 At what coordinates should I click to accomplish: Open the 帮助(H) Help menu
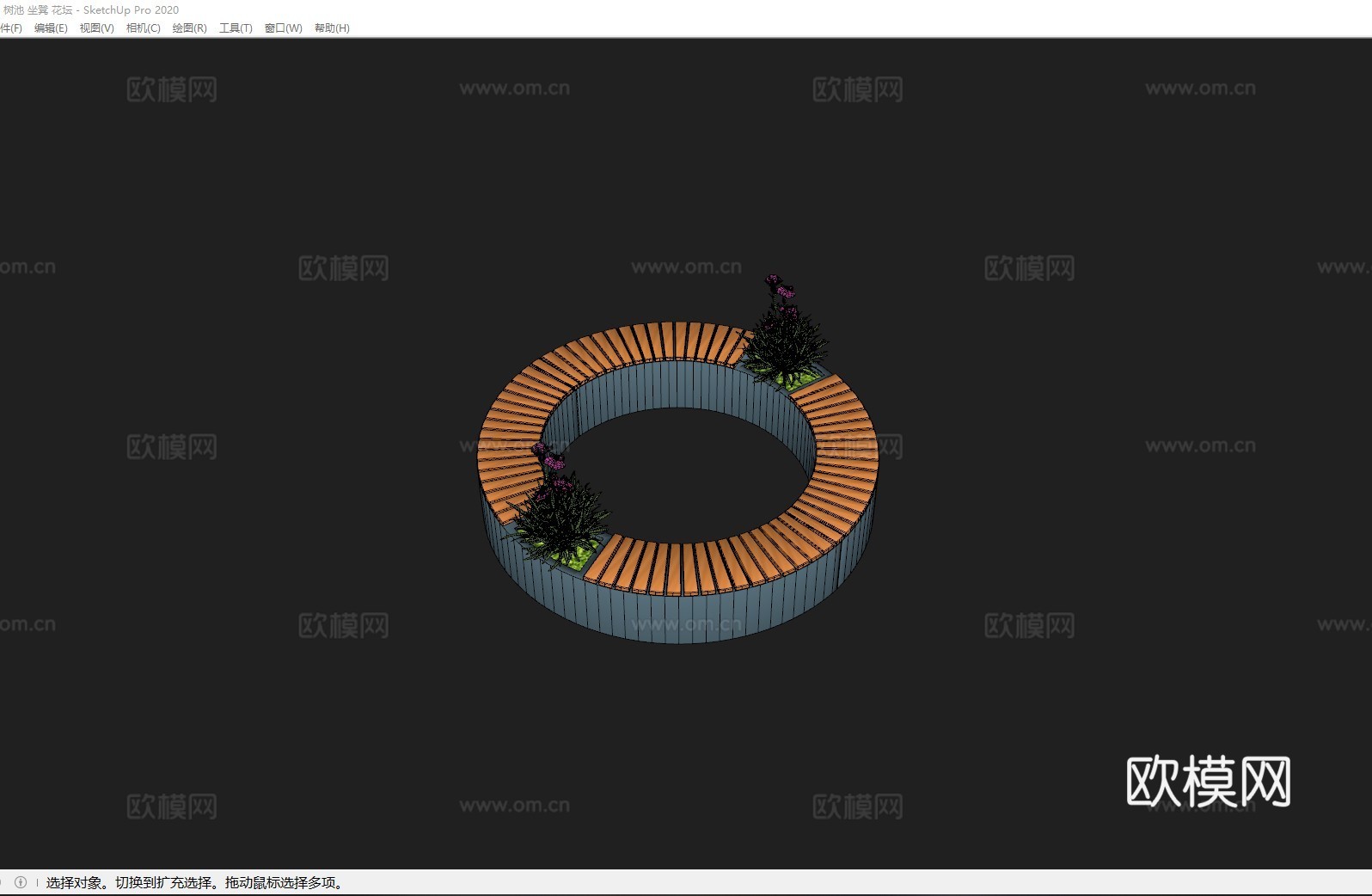point(332,28)
